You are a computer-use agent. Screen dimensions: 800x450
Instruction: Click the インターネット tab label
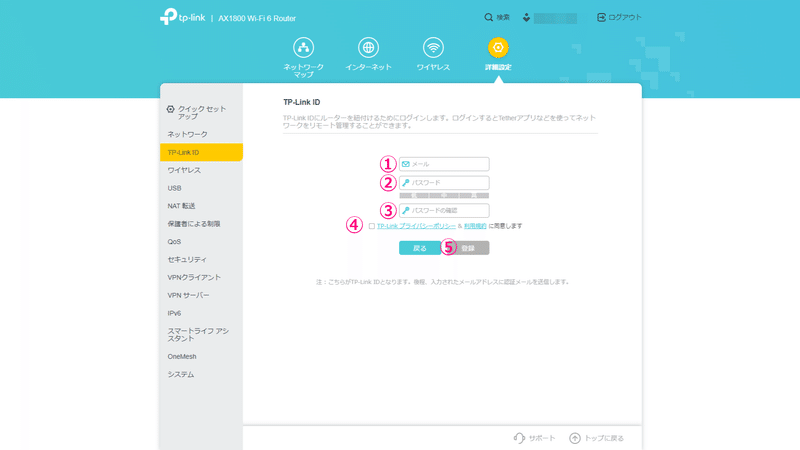[x=368, y=67]
